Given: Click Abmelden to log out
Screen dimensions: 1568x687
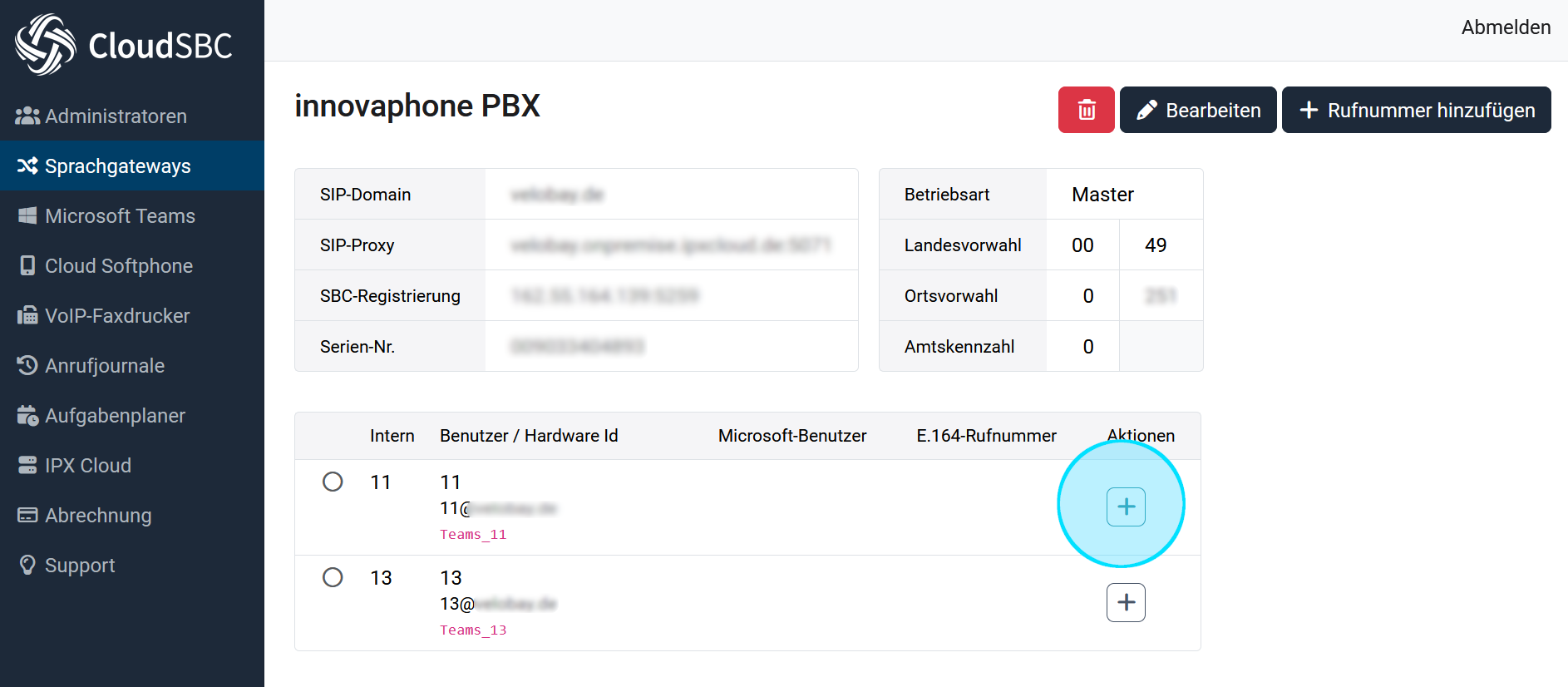Looking at the screenshot, I should point(1505,27).
